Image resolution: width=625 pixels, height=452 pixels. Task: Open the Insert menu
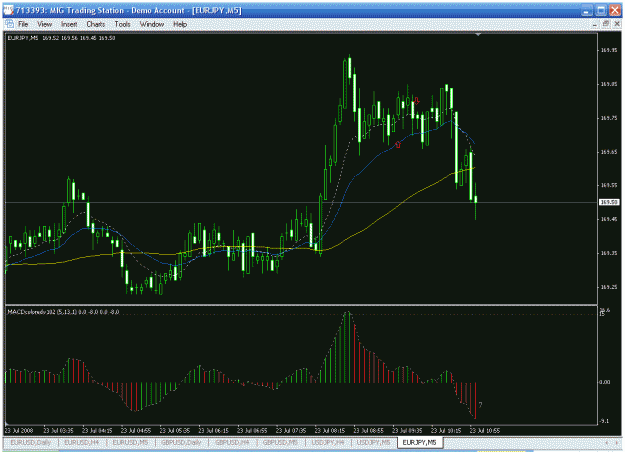point(69,24)
